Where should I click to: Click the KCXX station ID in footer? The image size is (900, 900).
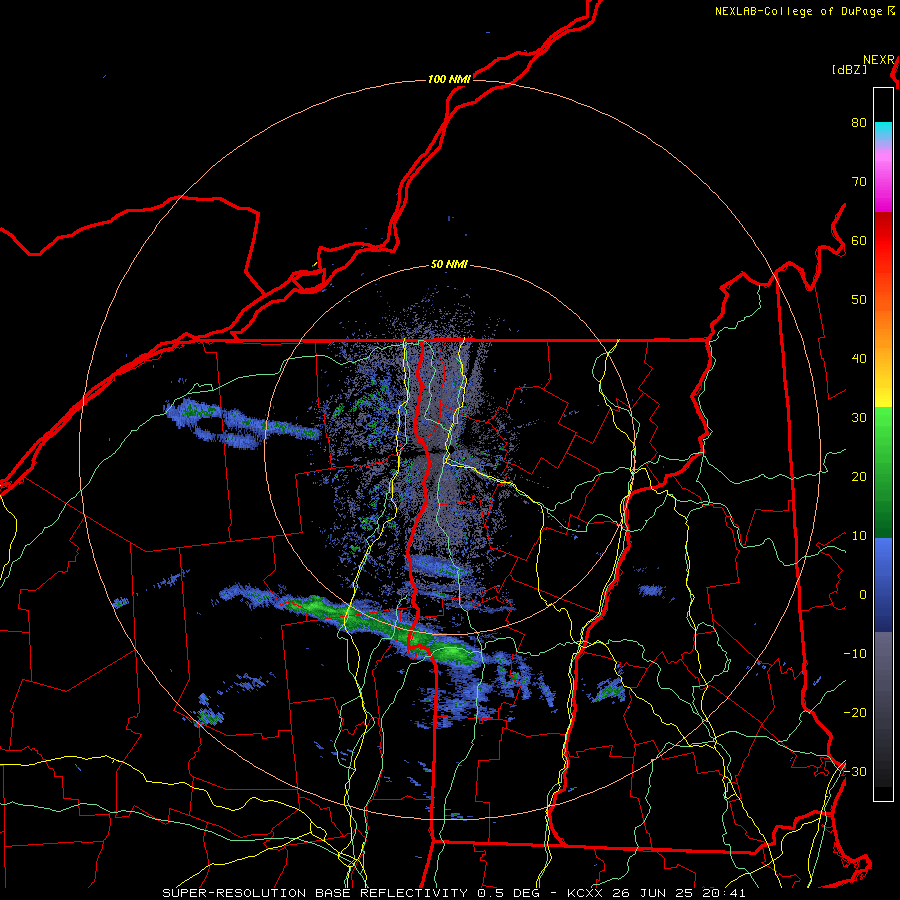point(584,893)
